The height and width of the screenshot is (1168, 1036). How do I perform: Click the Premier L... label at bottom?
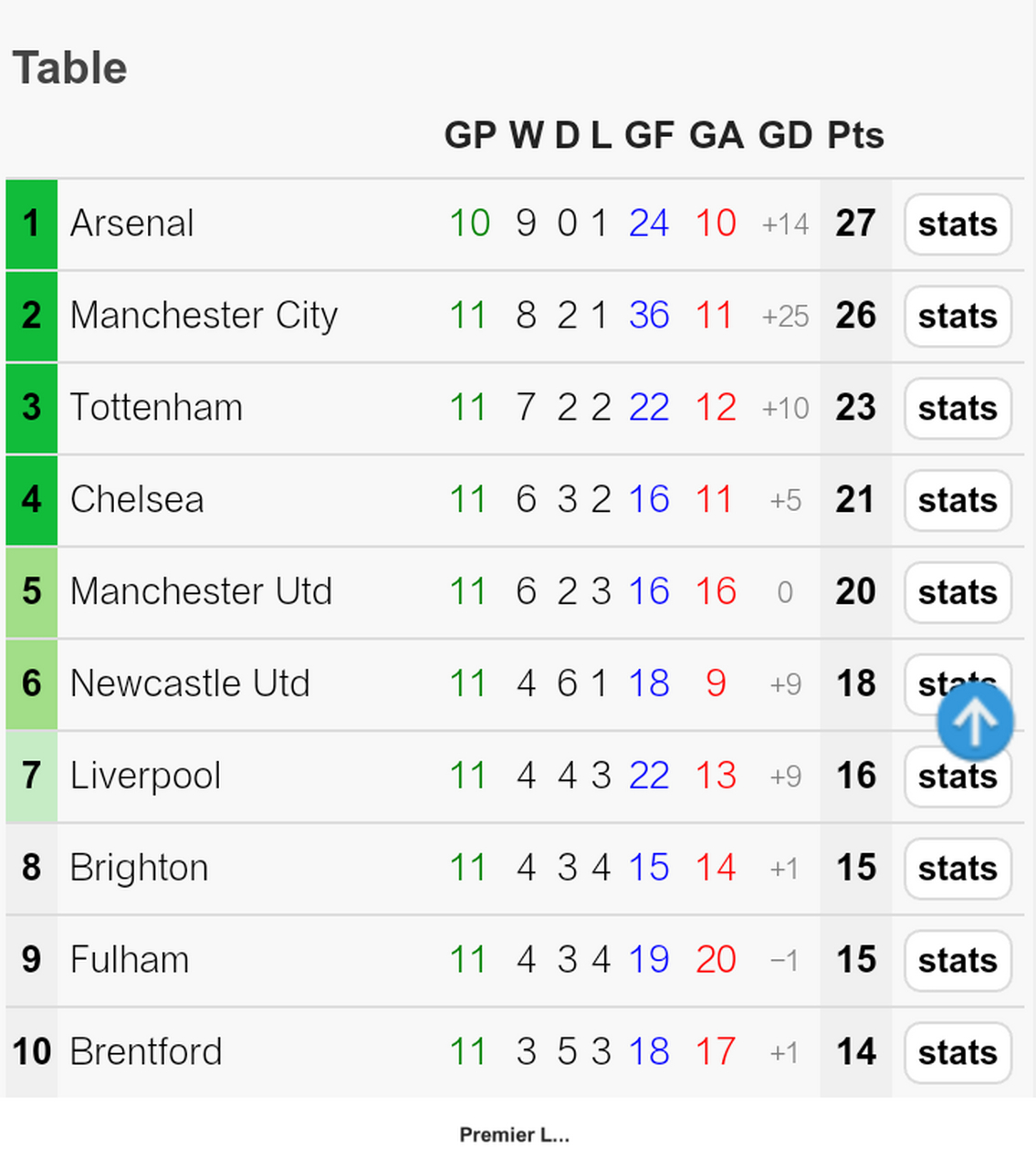(x=515, y=1135)
